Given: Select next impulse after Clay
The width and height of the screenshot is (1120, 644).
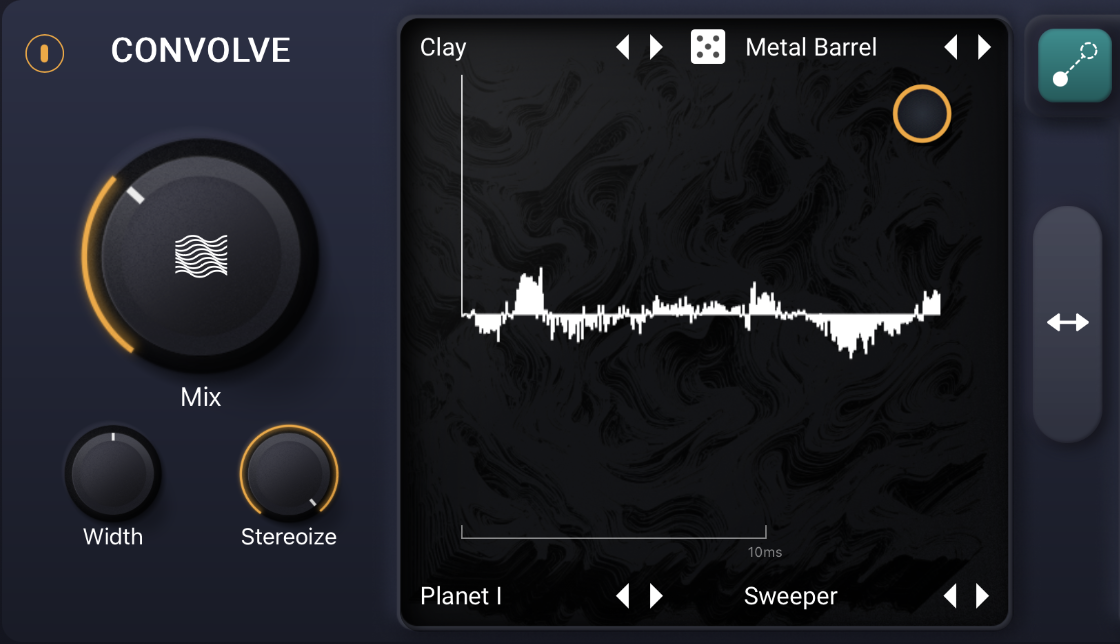Looking at the screenshot, I should [x=656, y=47].
